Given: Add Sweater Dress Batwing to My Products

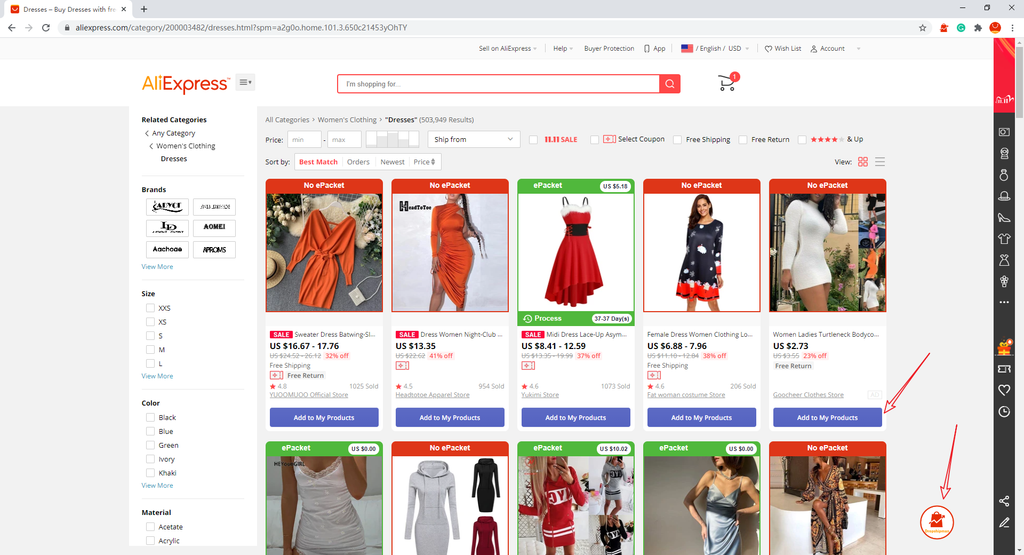Looking at the screenshot, I should pyautogui.click(x=324, y=417).
